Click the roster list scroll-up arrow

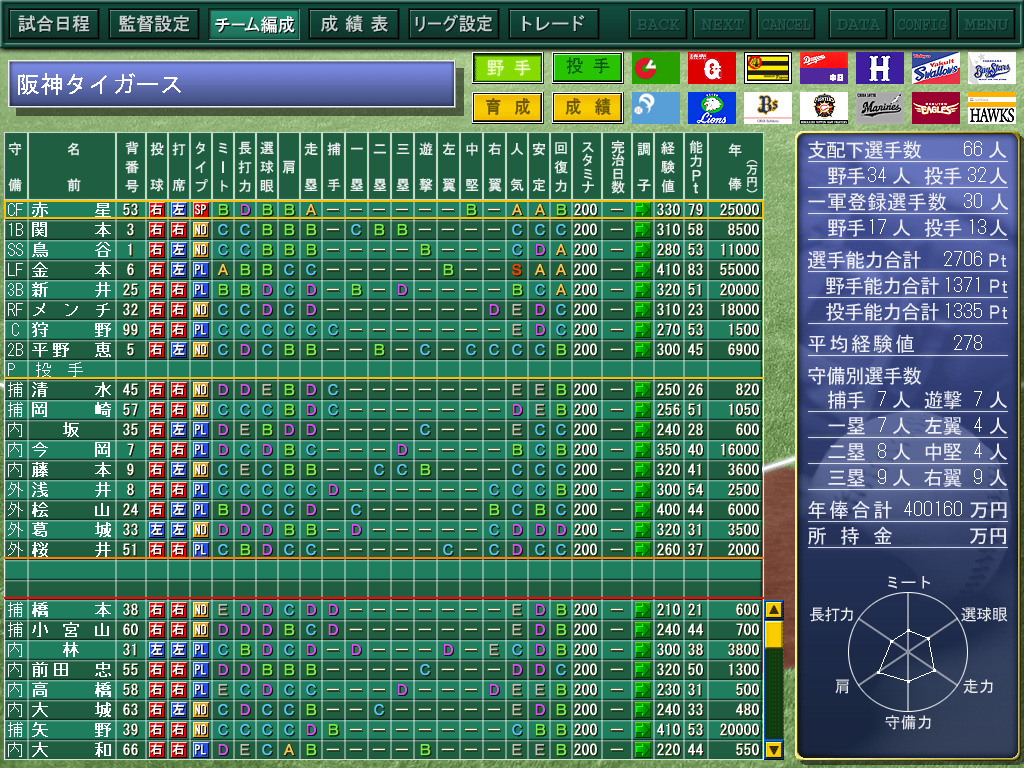[x=774, y=610]
